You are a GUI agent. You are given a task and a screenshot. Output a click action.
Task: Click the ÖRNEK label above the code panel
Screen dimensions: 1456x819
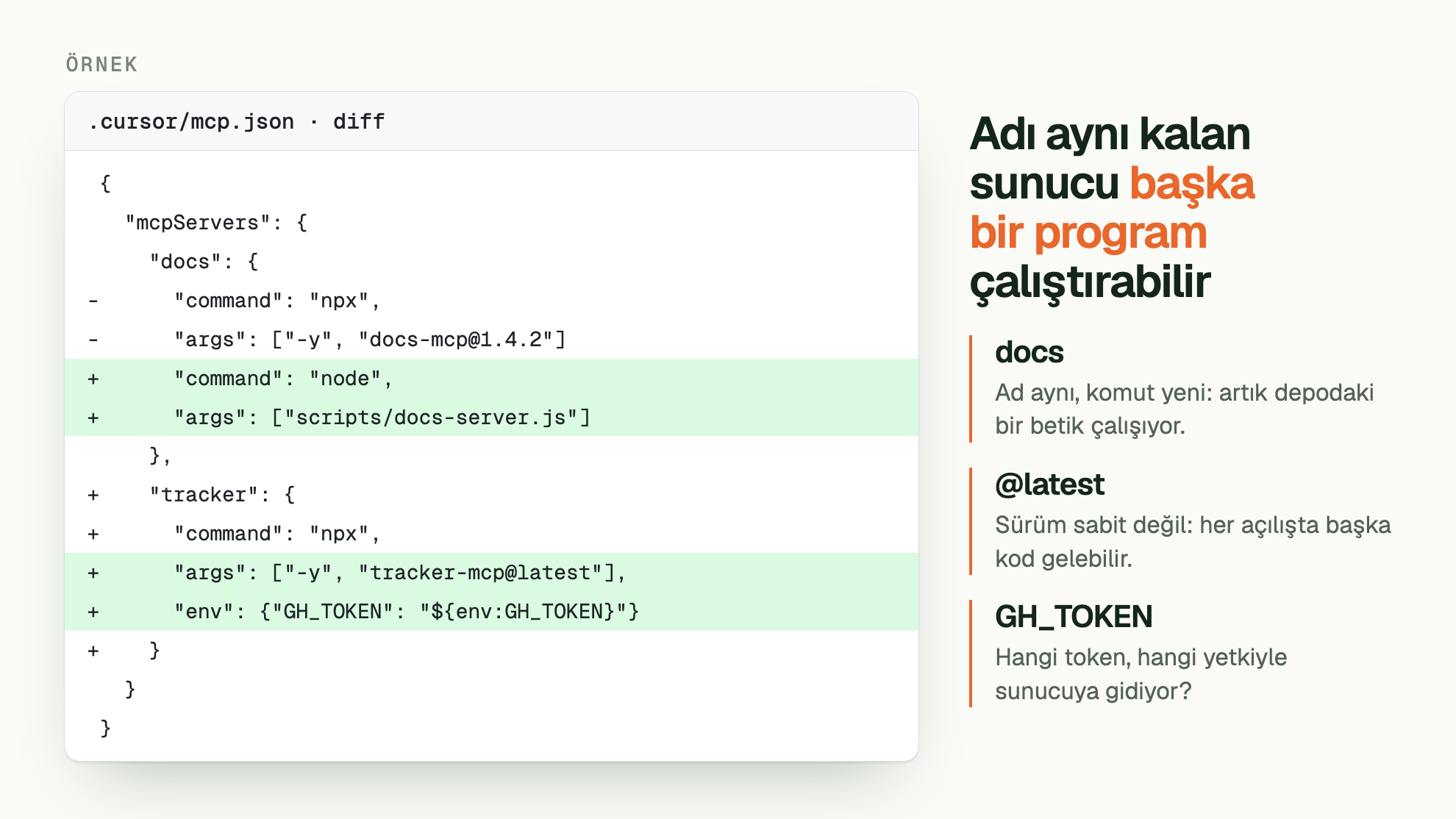pos(101,65)
